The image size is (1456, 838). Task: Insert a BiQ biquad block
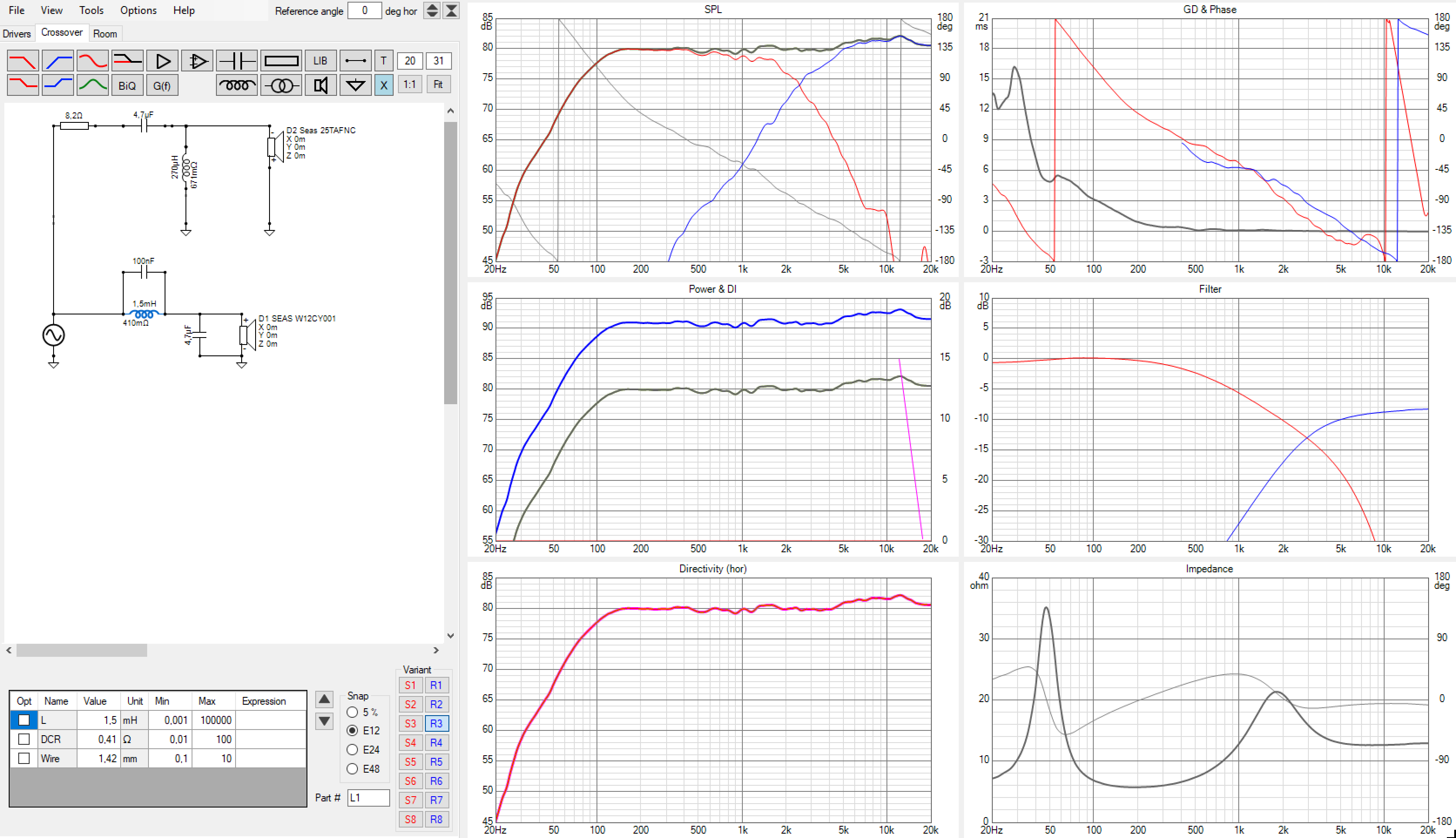pyautogui.click(x=127, y=85)
